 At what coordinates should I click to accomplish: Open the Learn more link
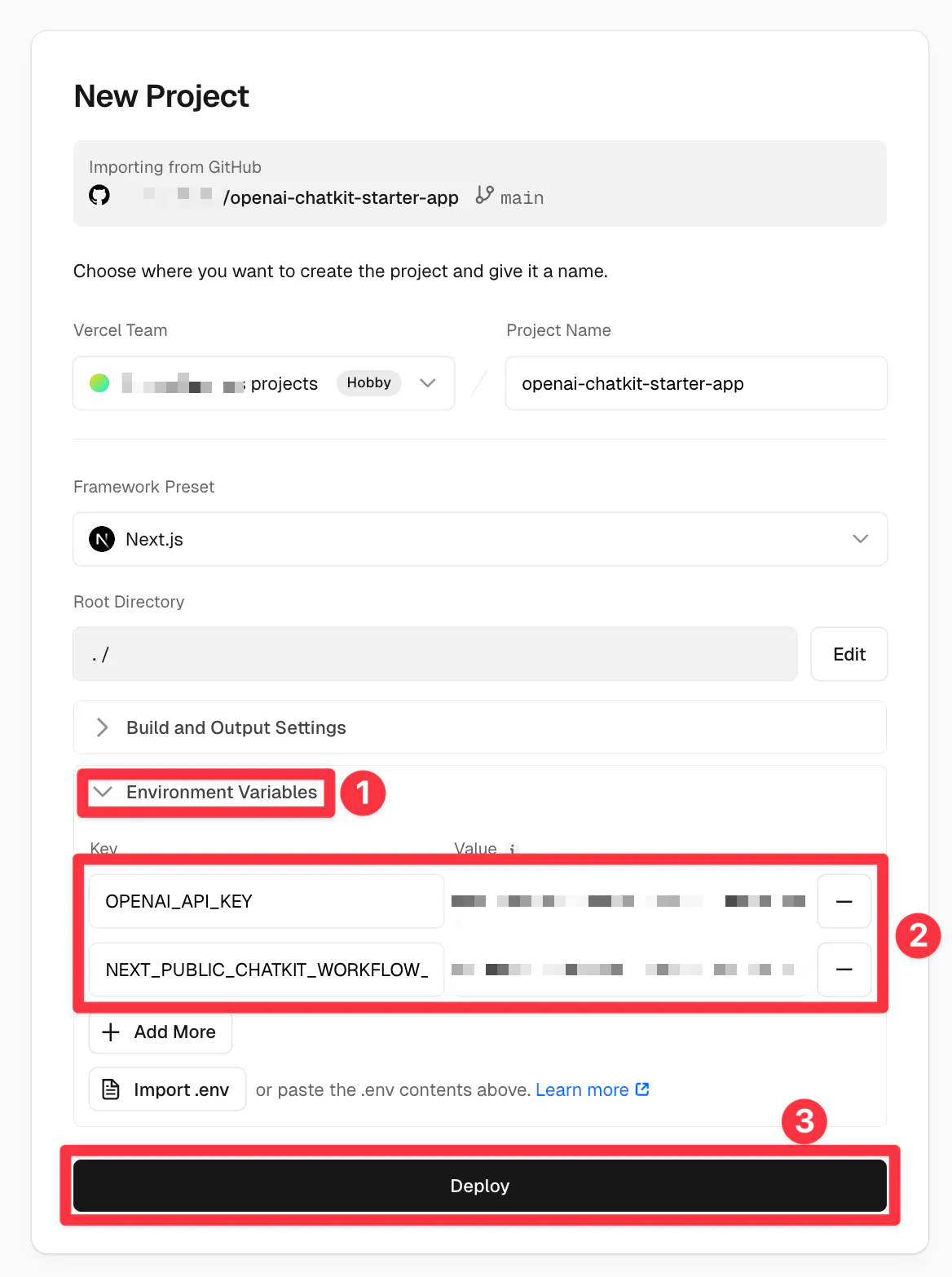tap(582, 1090)
